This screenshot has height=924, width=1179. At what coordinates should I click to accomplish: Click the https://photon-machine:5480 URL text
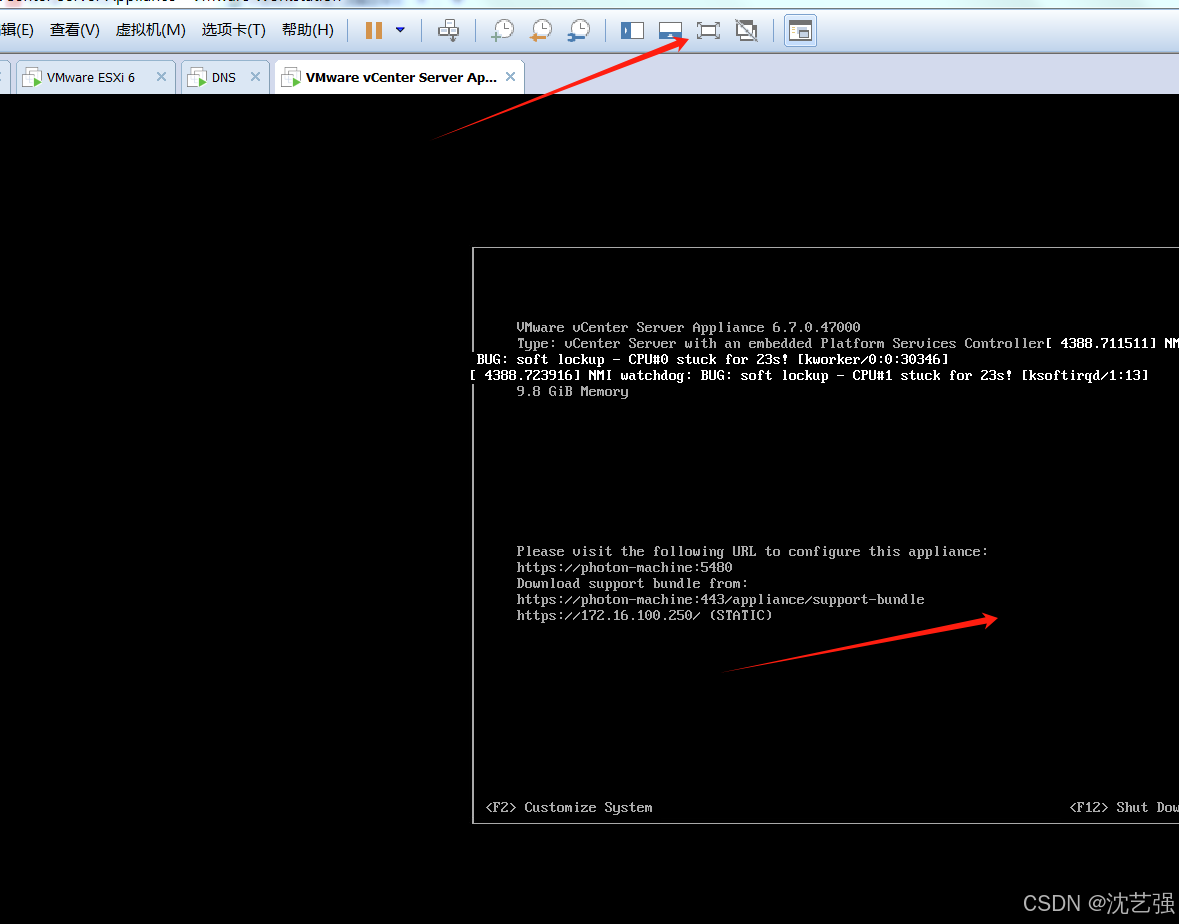[x=624, y=568]
